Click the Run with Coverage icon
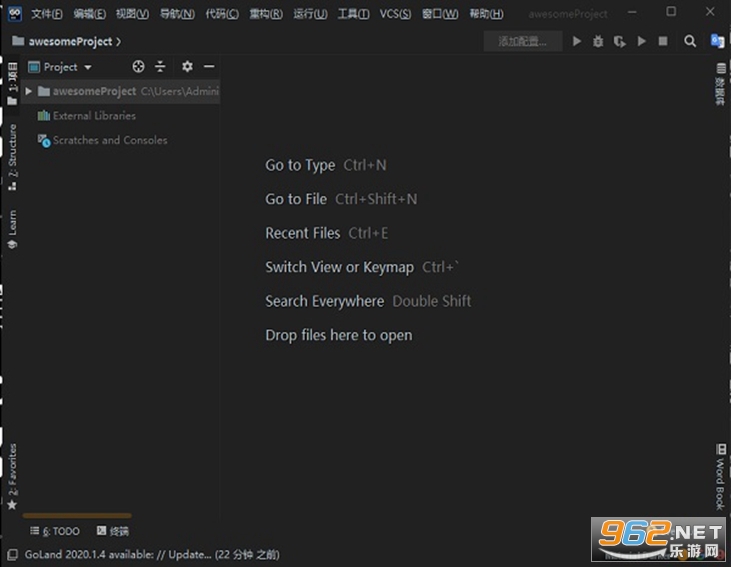The image size is (731, 567). [x=620, y=41]
